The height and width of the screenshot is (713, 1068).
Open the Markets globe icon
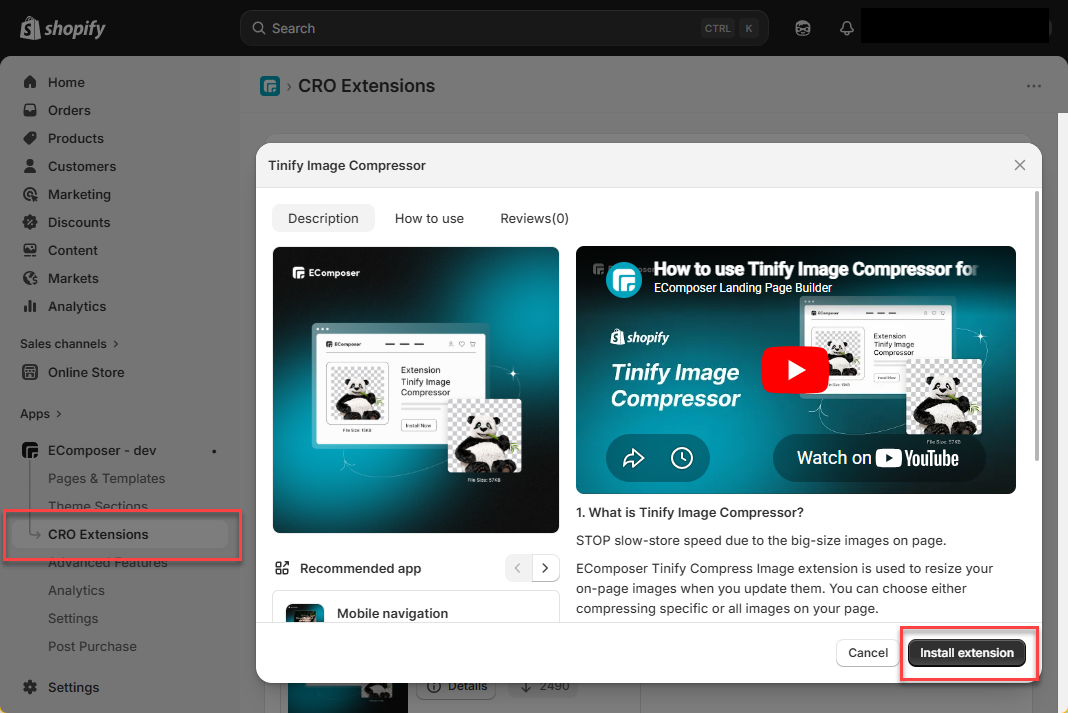point(30,278)
